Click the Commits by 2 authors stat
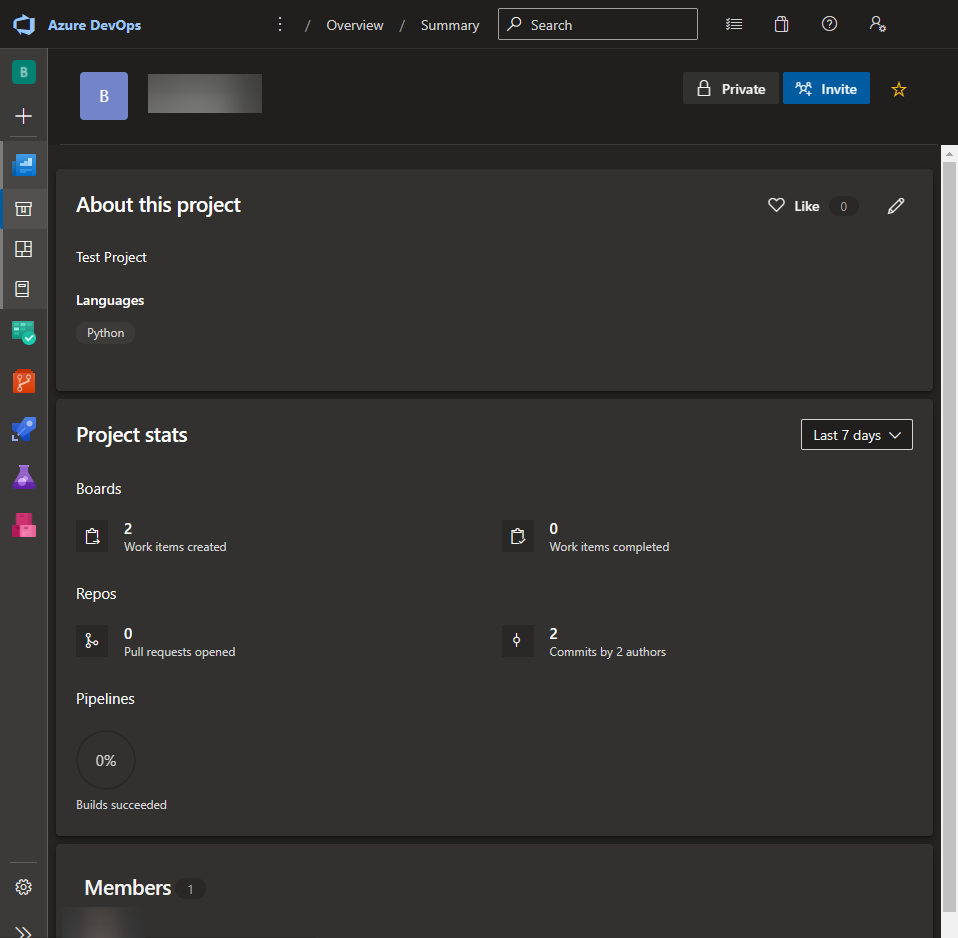 coord(607,642)
